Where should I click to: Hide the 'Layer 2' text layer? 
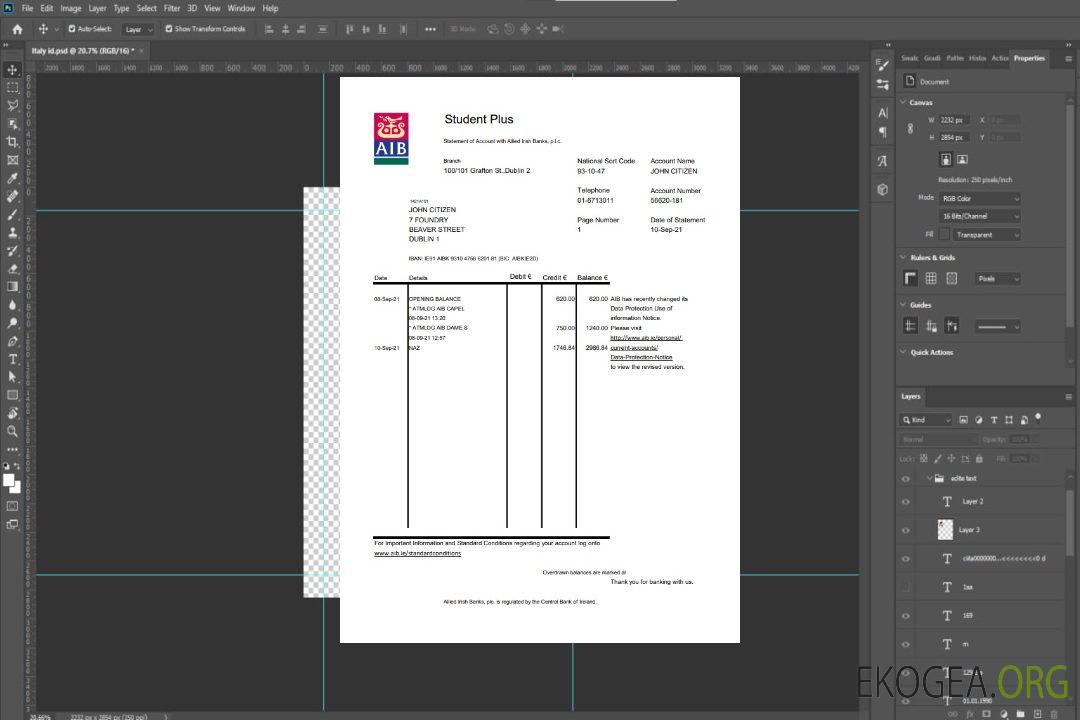pyautogui.click(x=906, y=502)
